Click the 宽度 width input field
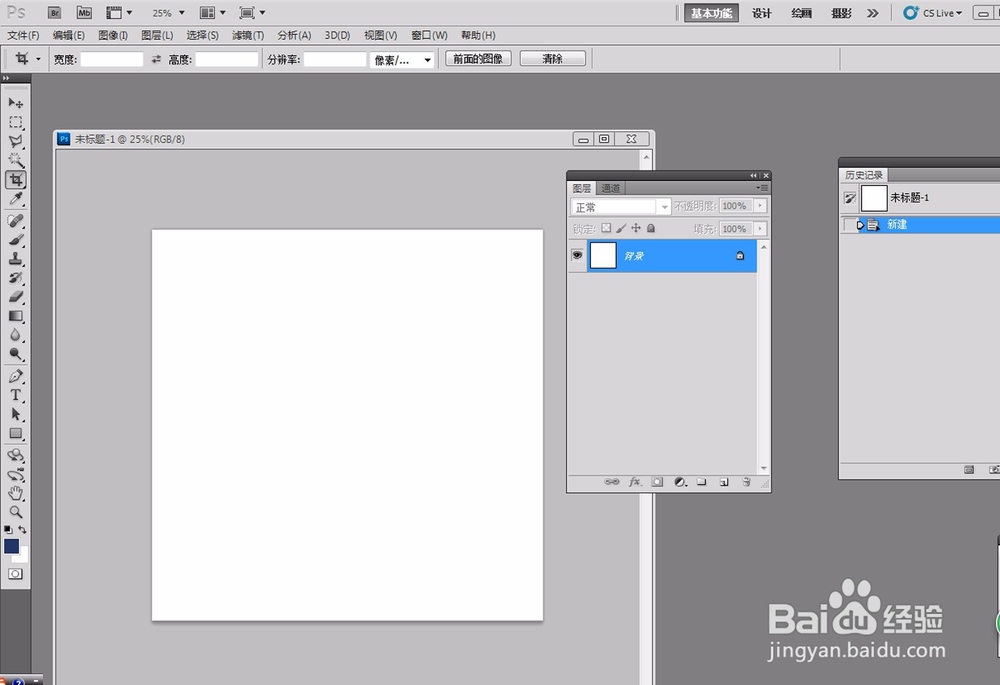 pyautogui.click(x=112, y=59)
